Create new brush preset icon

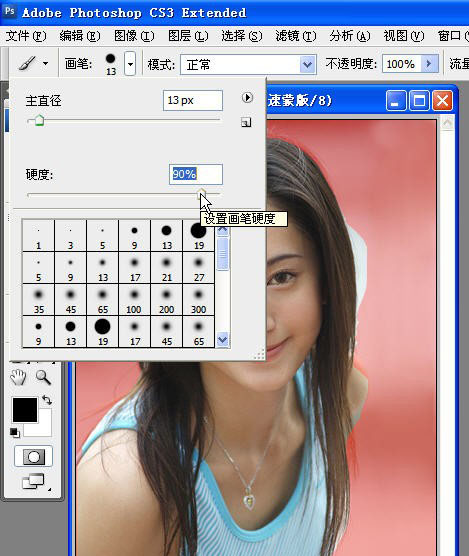246,122
